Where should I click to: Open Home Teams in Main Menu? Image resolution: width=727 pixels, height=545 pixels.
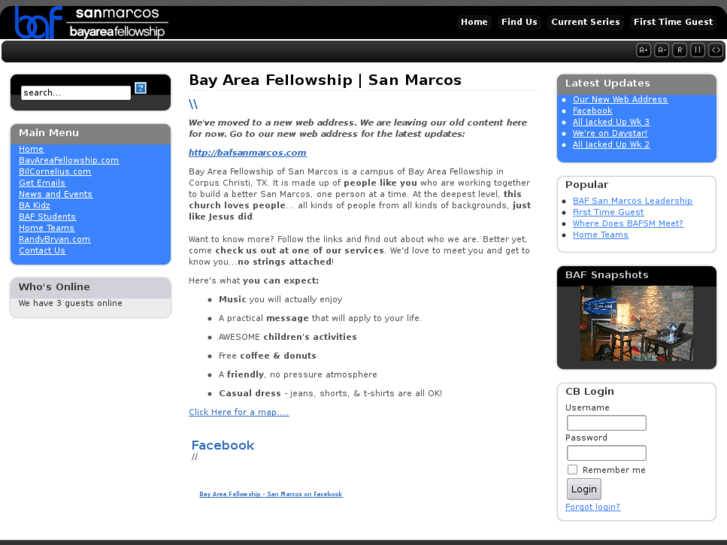(46, 228)
